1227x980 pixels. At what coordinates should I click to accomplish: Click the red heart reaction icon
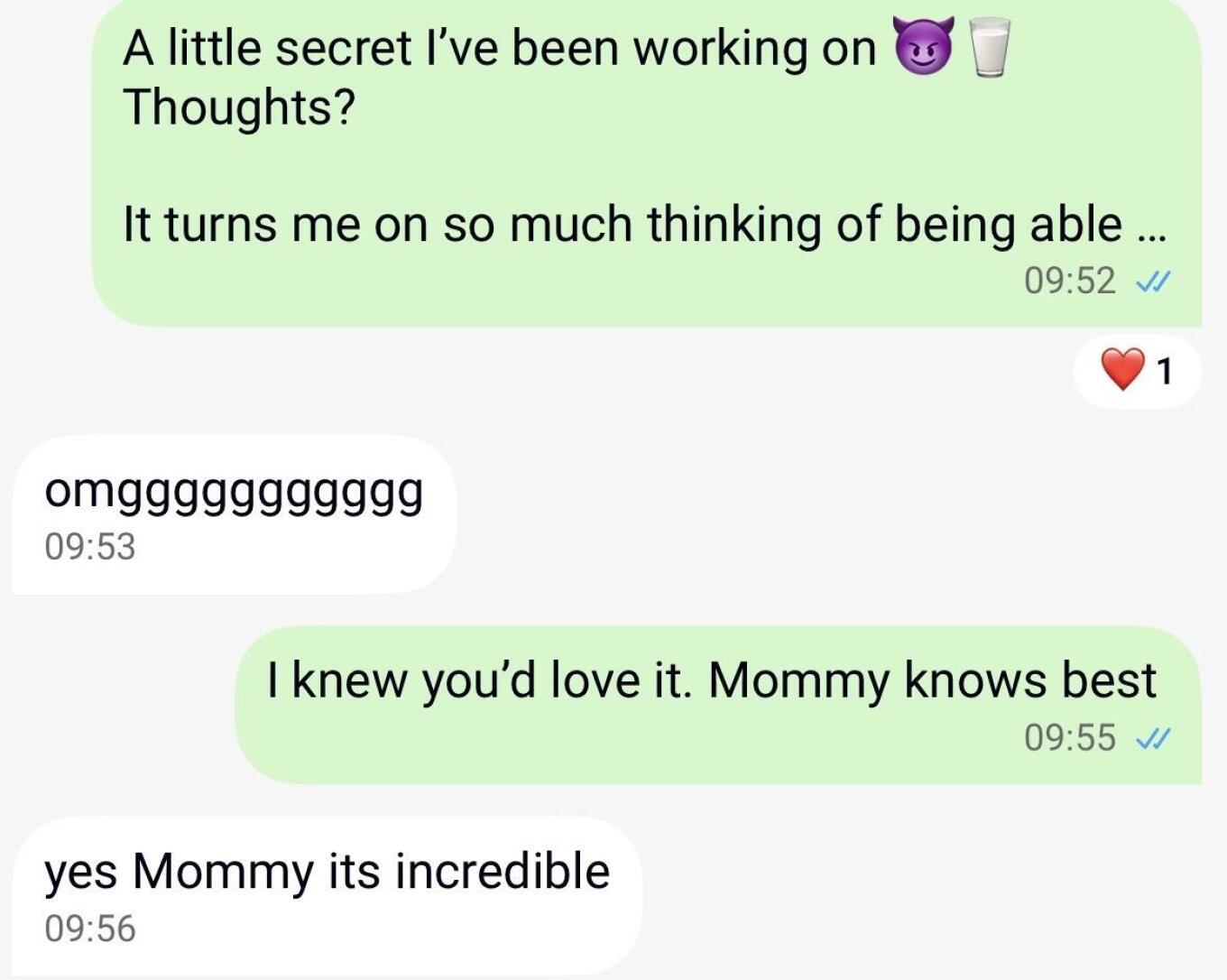pos(1121,370)
